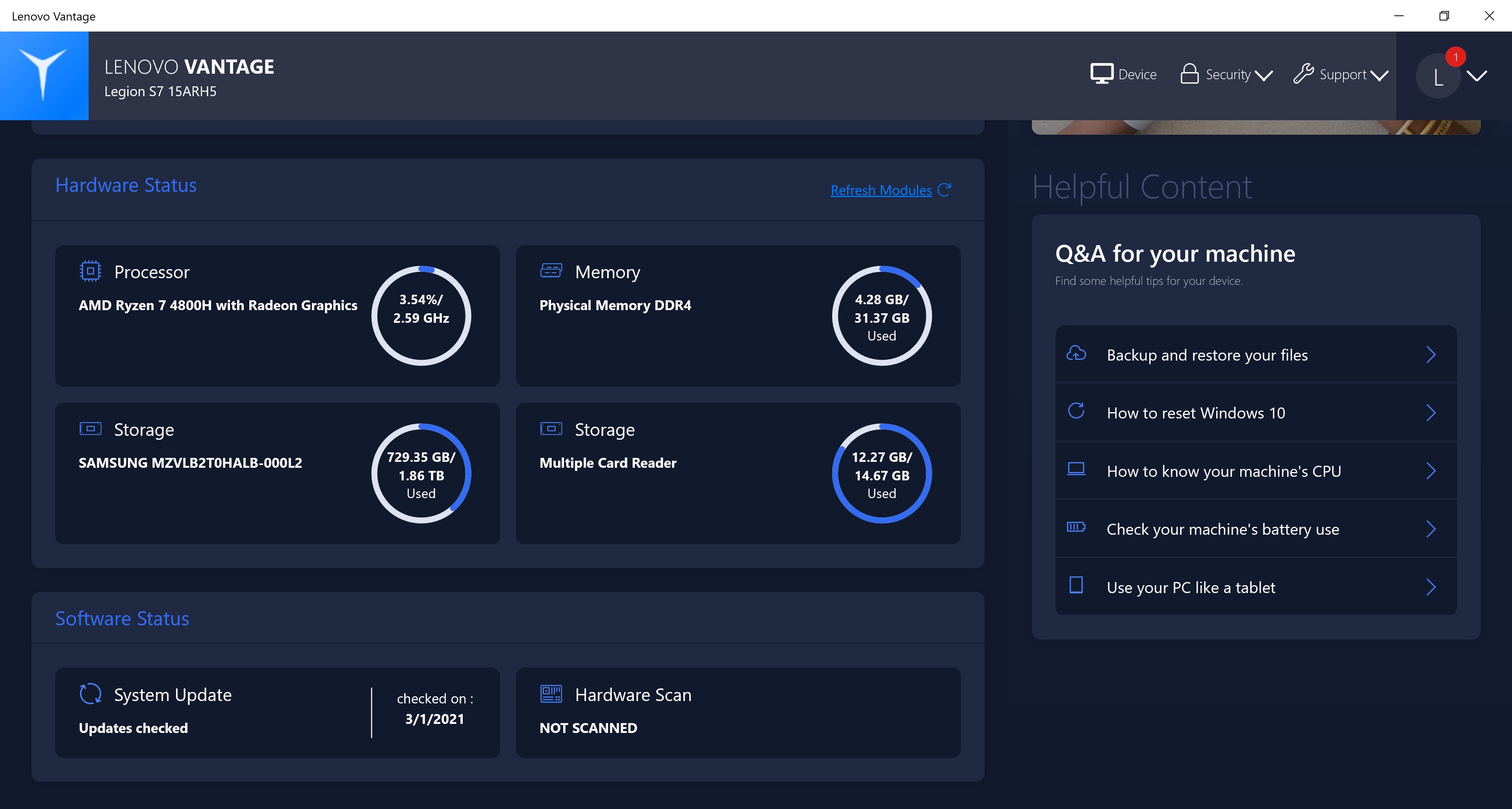
Task: Click the Multiple Card Reader label
Action: [607, 463]
